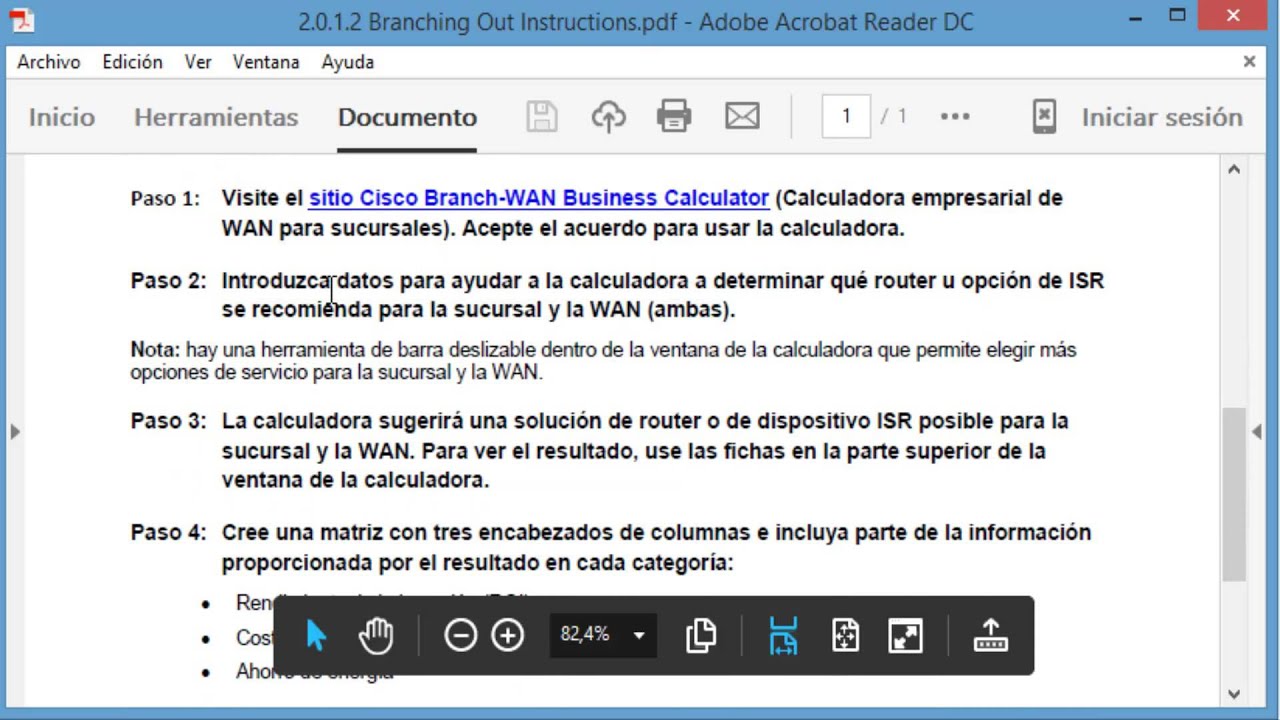
Task: Zoom in with the plus icon
Action: 508,635
